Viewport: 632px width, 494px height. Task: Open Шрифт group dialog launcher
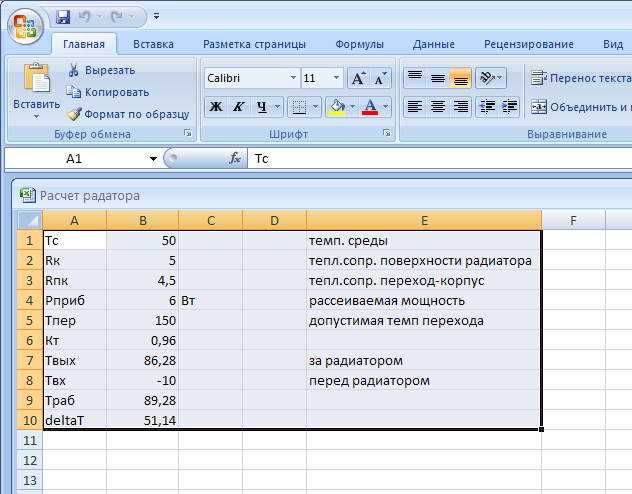[x=387, y=133]
